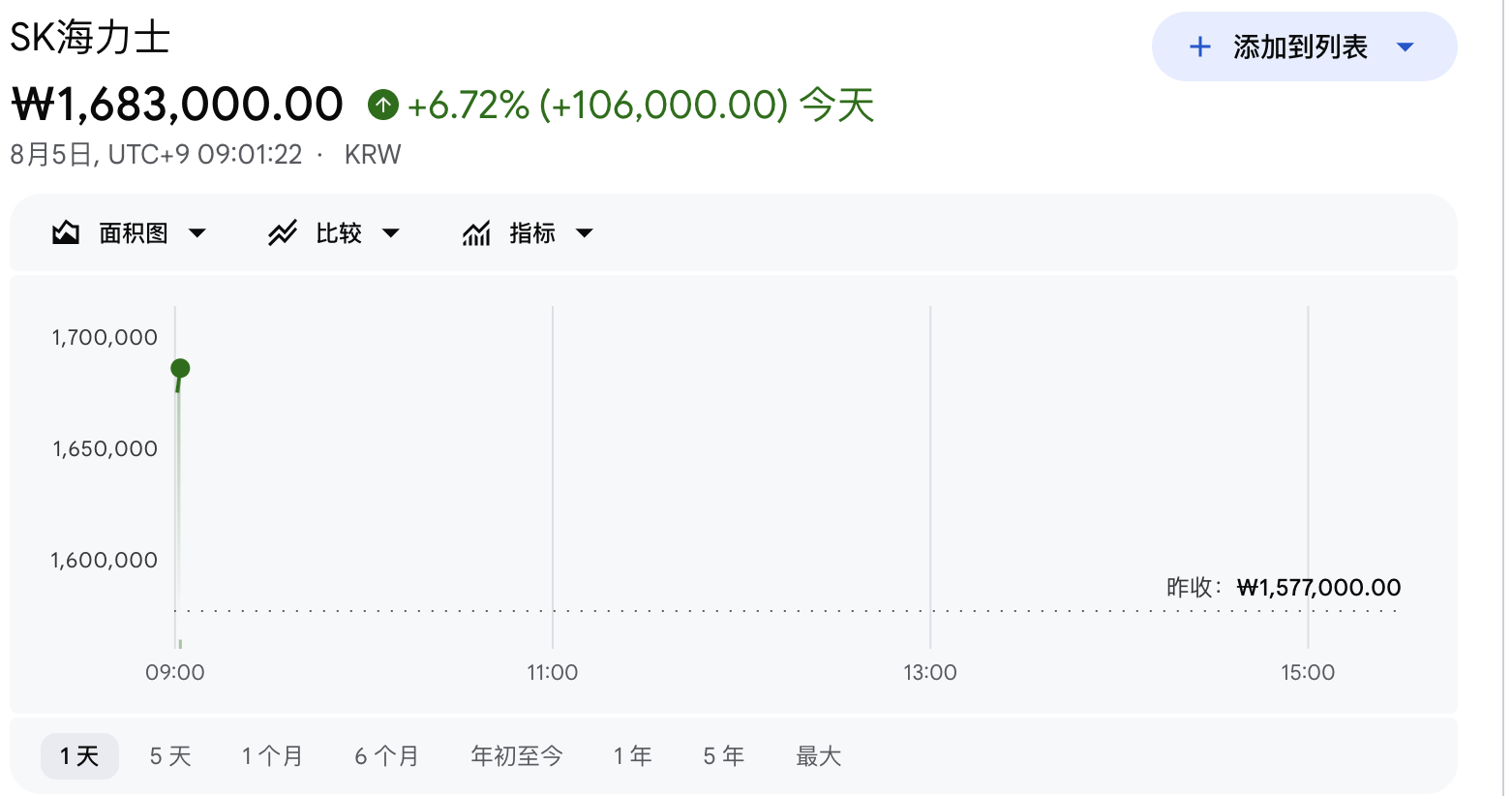Expand the 比较 dropdown arrow

click(x=391, y=233)
